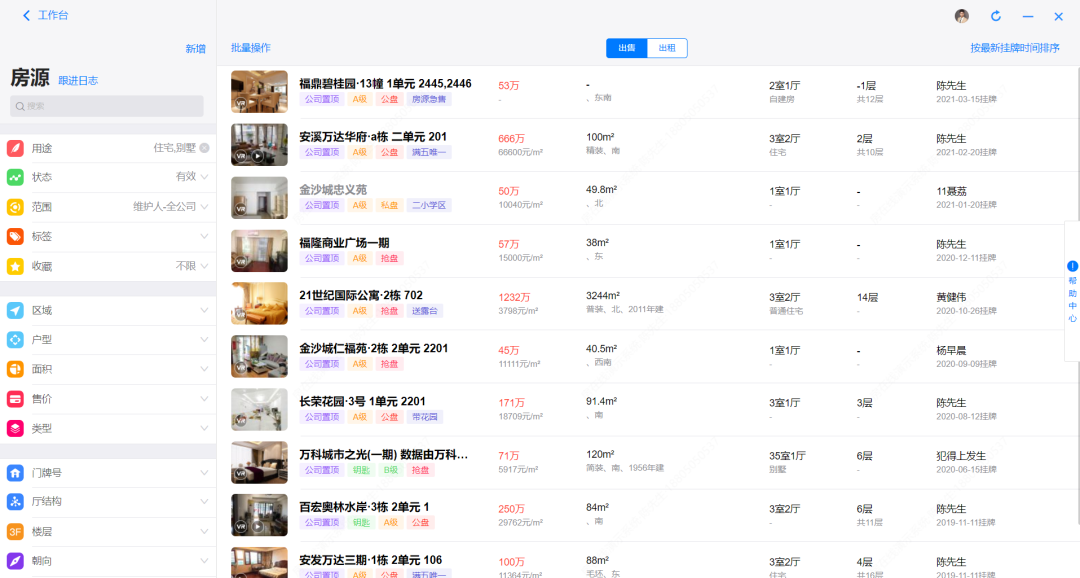
Task: Open listing 福隆商业广场一期
Action: coord(344,242)
